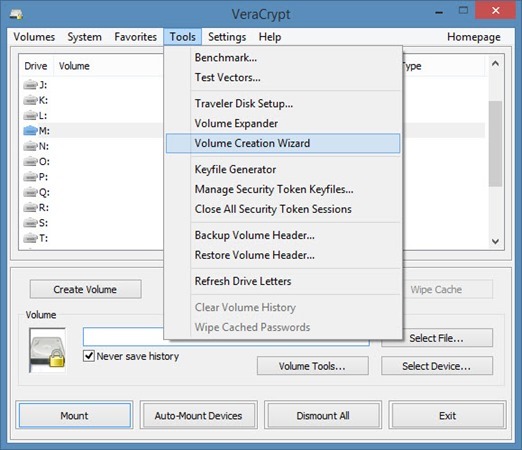Pick the R: drive icon

pyautogui.click(x=30, y=207)
